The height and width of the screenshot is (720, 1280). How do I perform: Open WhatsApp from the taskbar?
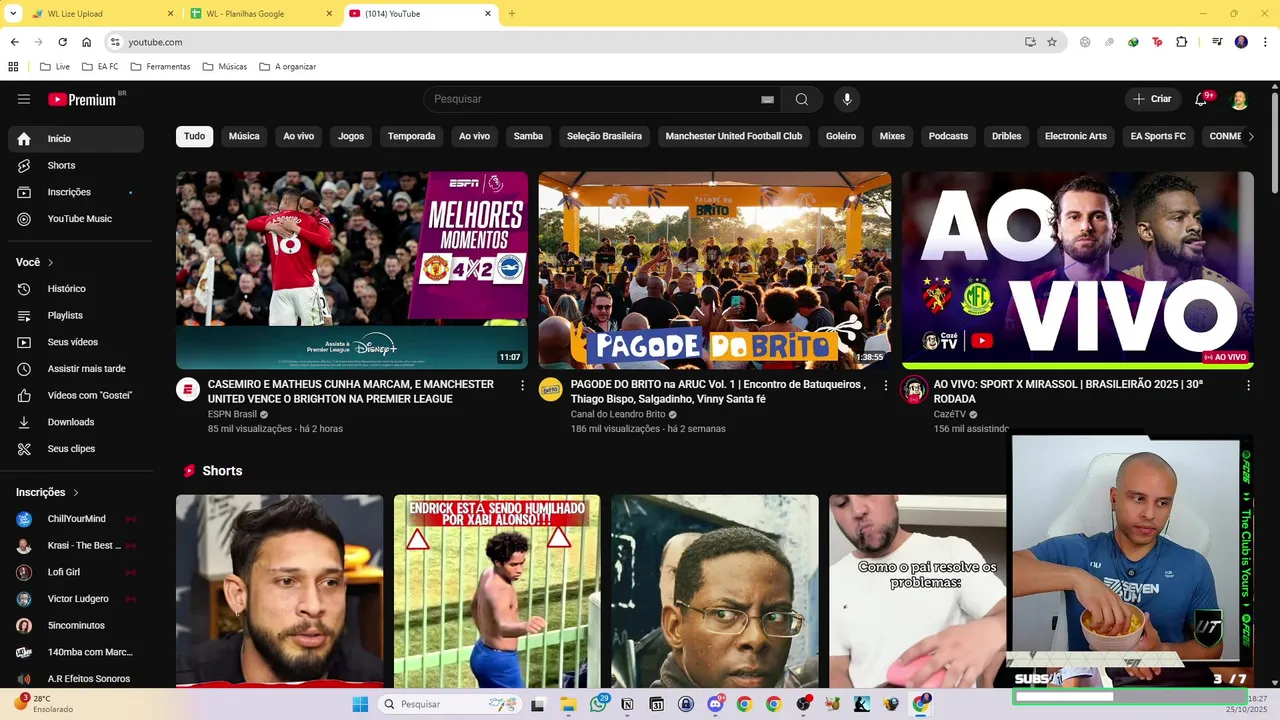(x=599, y=704)
